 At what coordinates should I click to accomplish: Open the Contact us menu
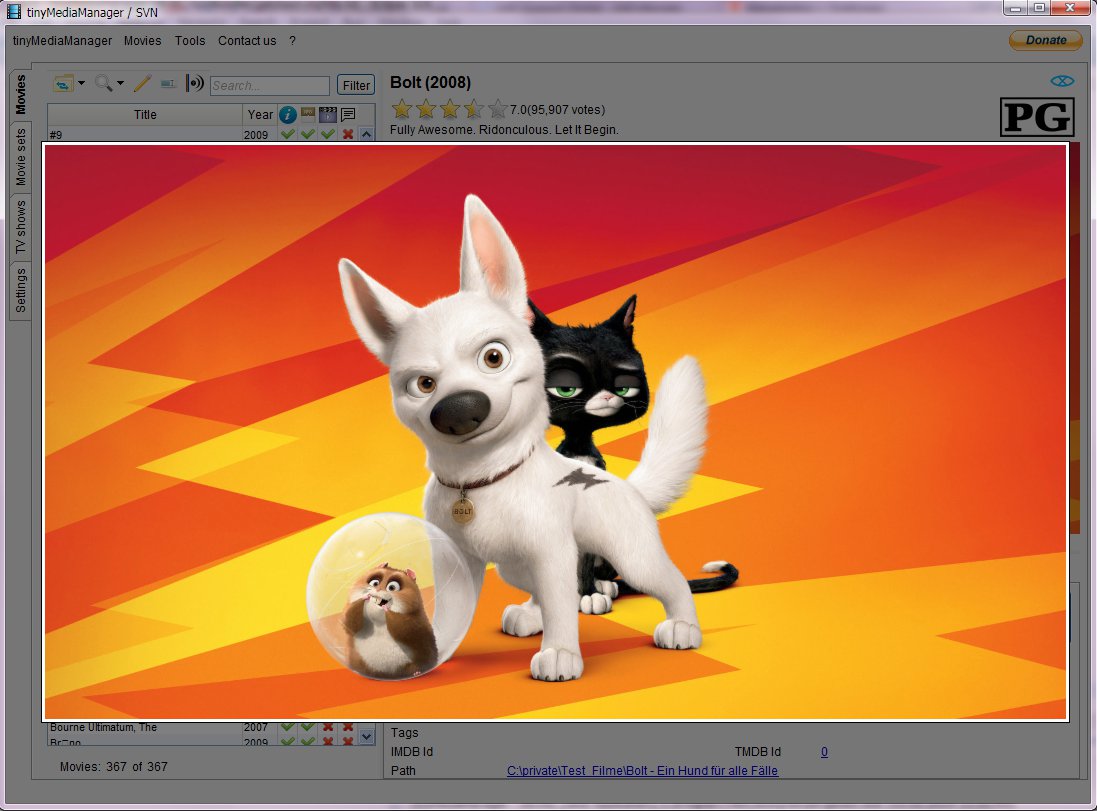pos(247,41)
